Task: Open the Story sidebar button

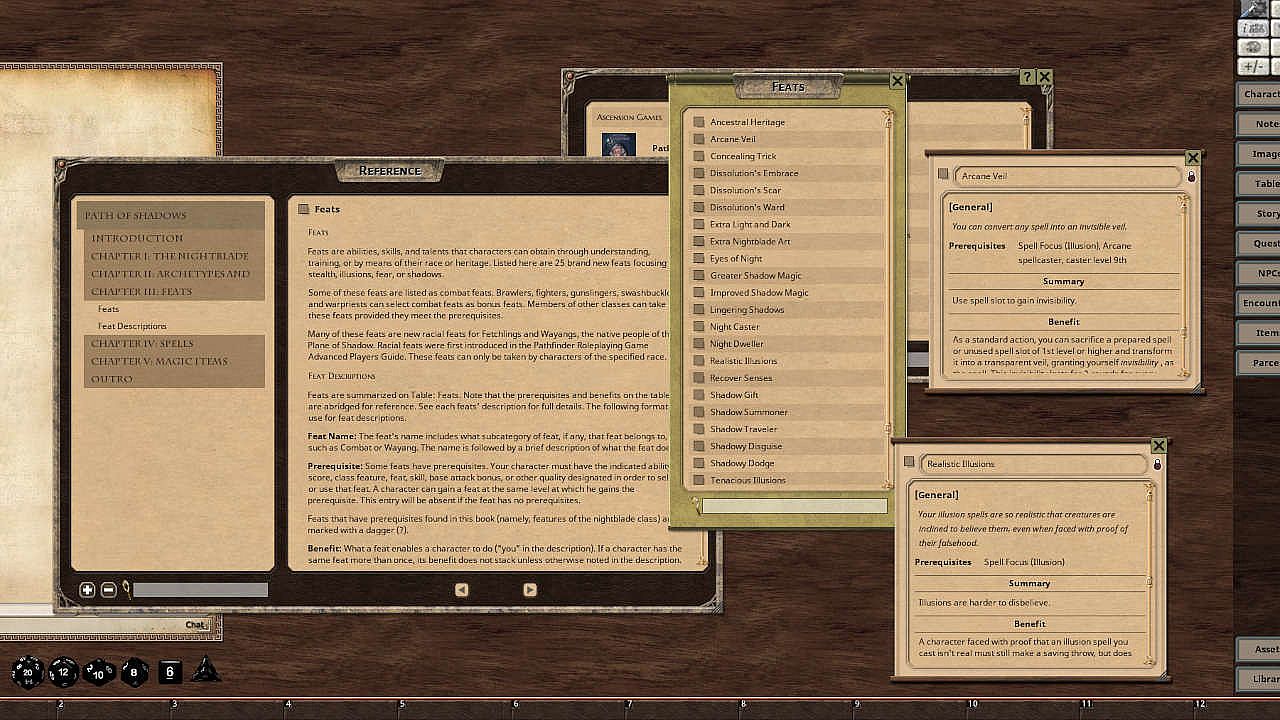Action: (1258, 214)
